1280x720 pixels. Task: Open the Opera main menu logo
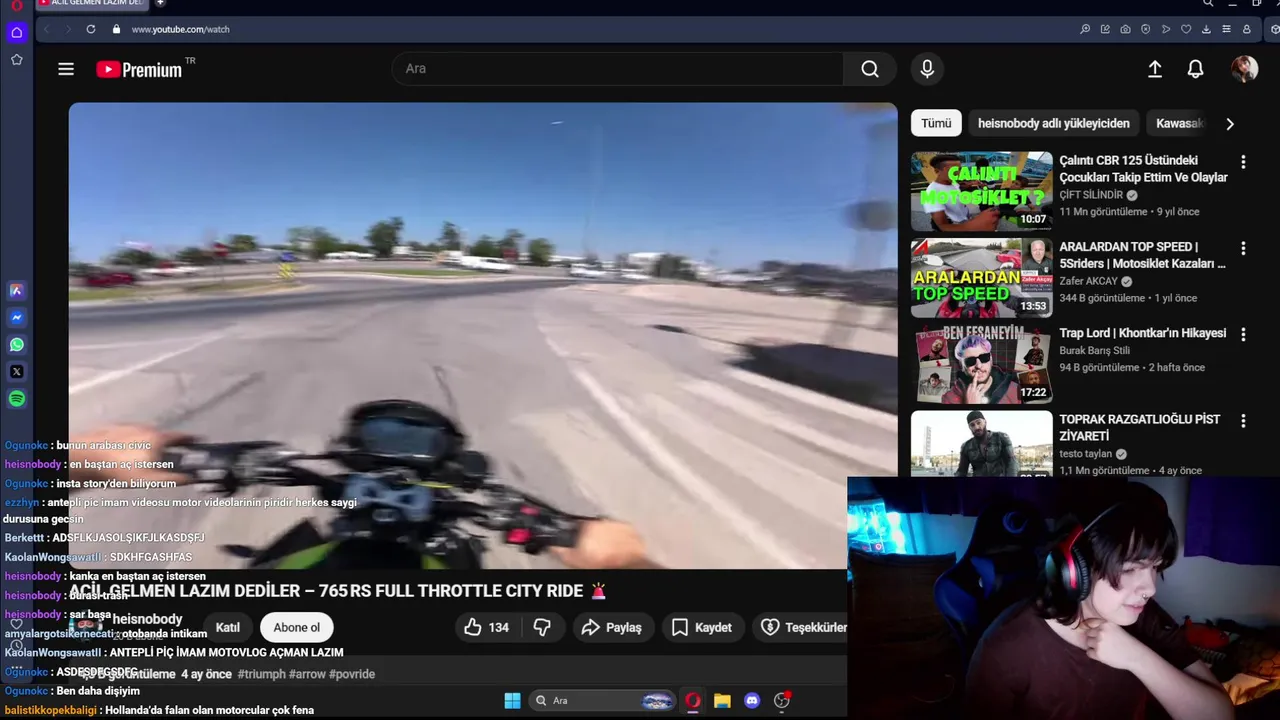[x=17, y=5]
